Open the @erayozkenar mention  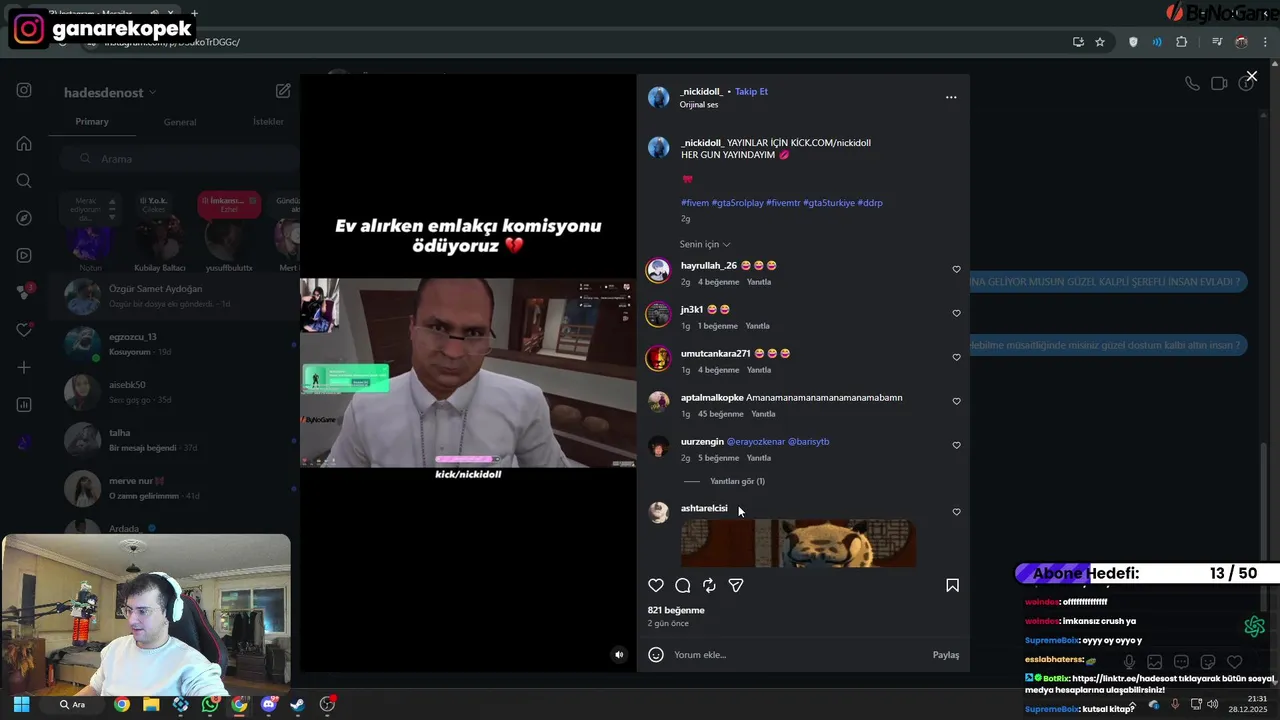(x=756, y=441)
